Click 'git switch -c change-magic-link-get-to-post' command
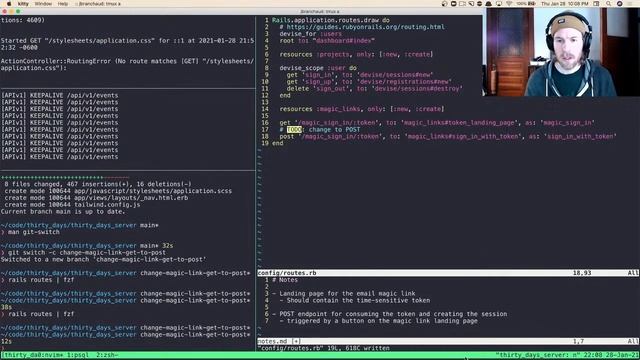The image size is (640, 360). point(87,253)
